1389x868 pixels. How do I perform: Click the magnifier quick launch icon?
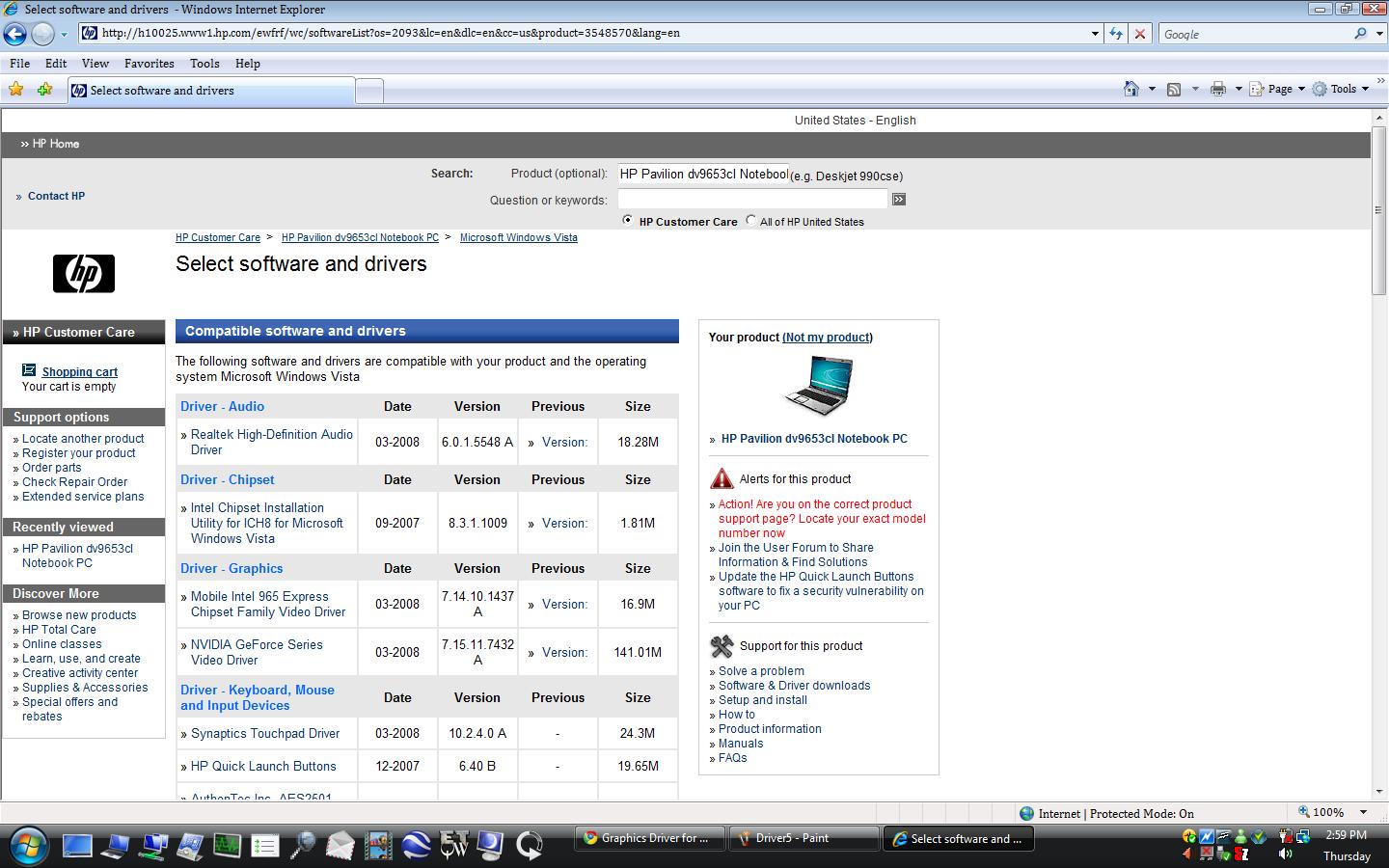click(303, 846)
